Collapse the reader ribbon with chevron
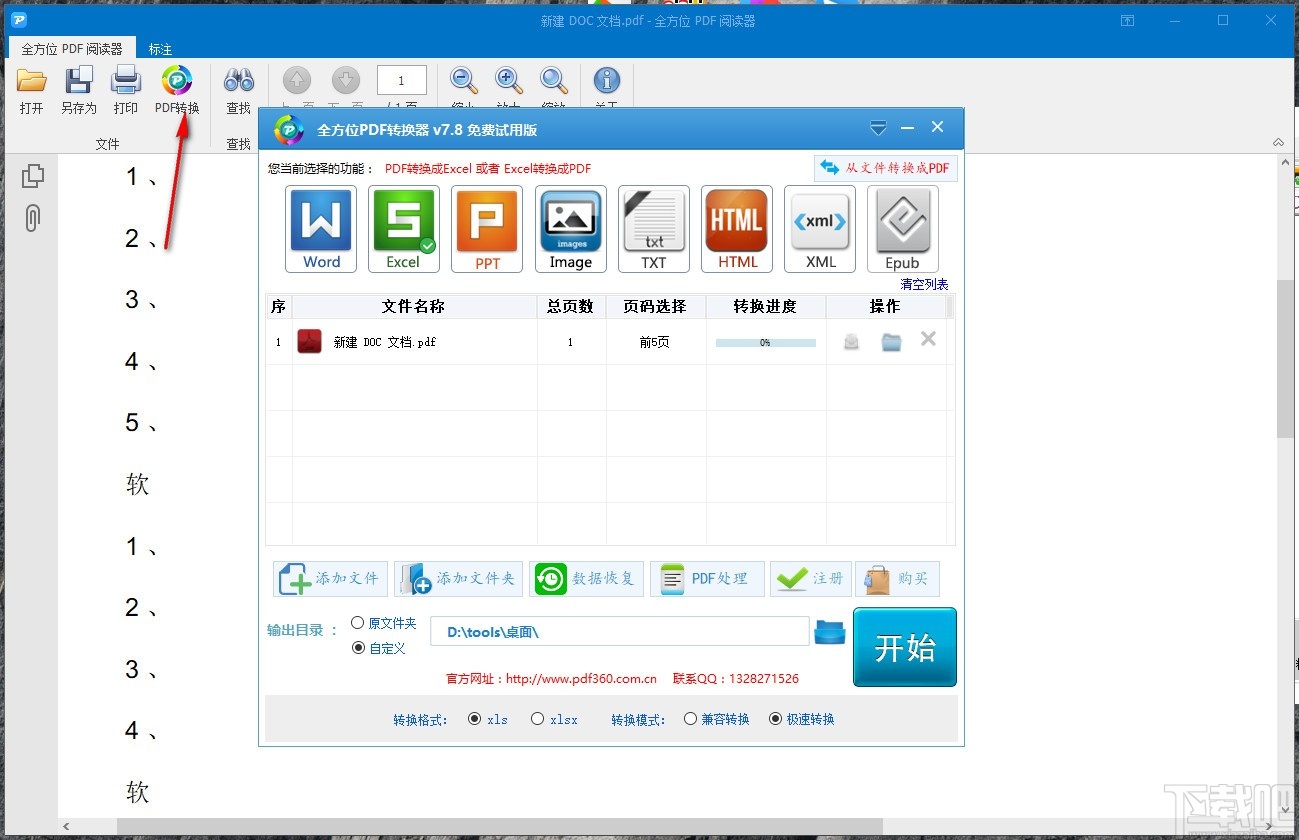Viewport: 1299px width, 840px height. (1278, 143)
